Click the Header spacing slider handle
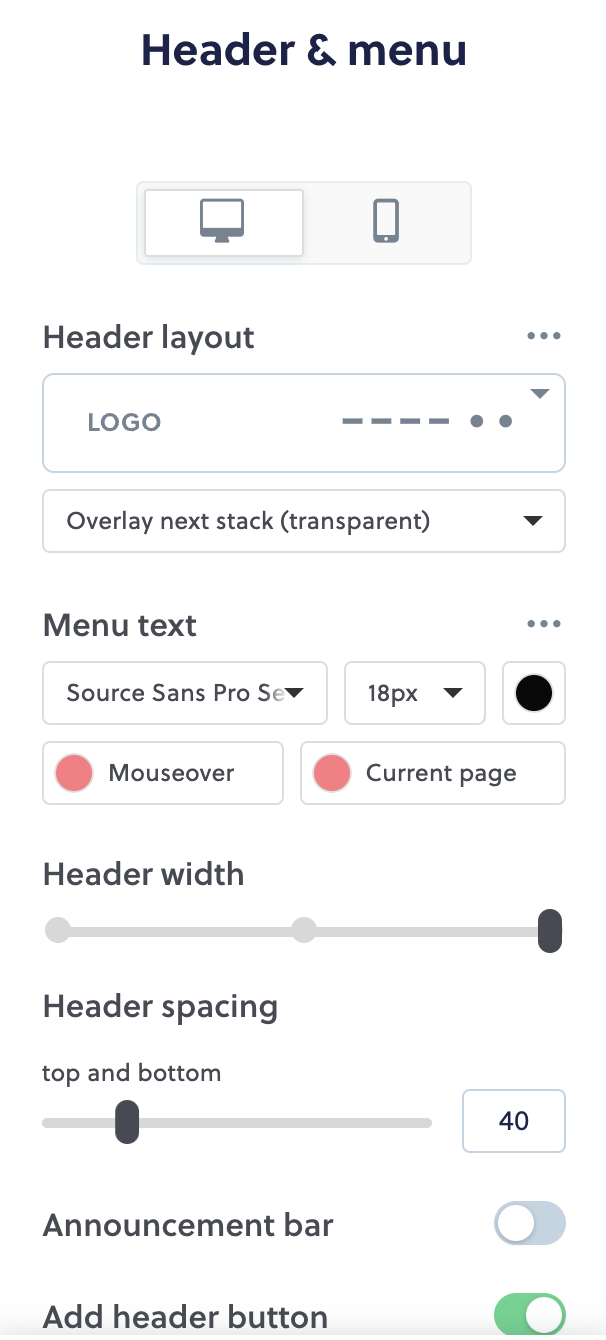The height and width of the screenshot is (1340, 606). point(127,1121)
